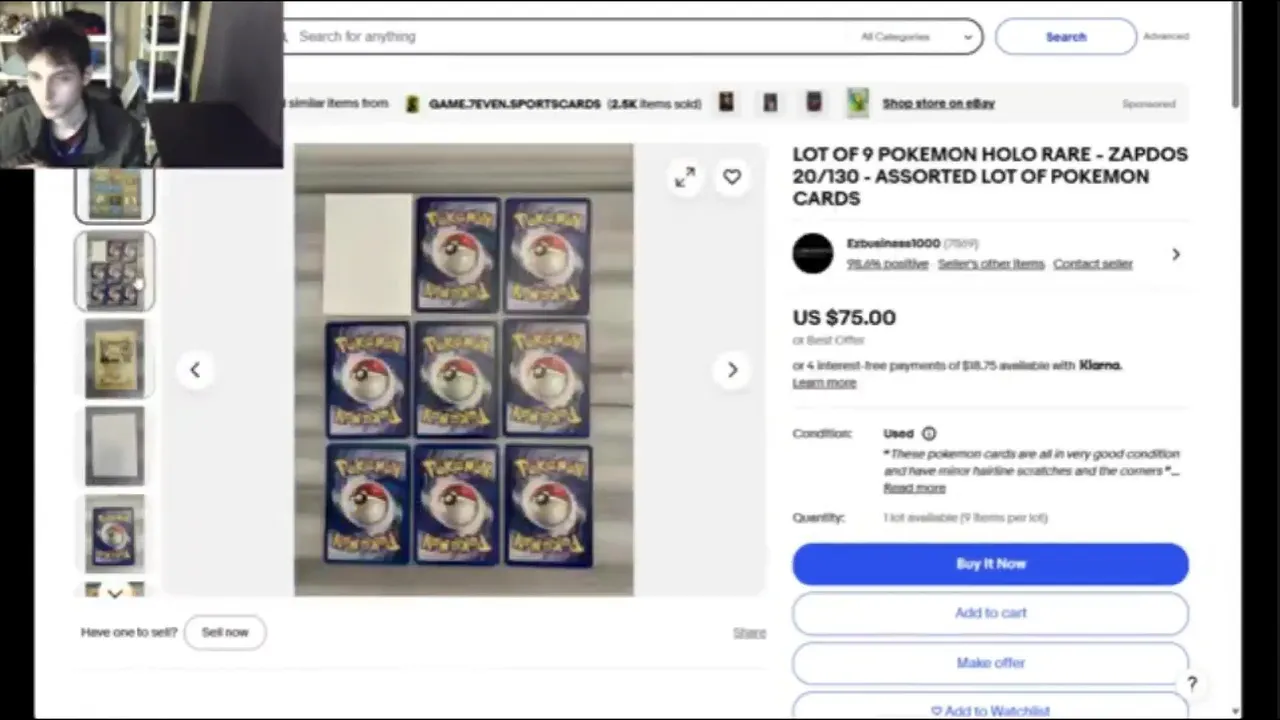Click the vertical page scrollbar
The height and width of the screenshot is (720, 1280).
1236,360
